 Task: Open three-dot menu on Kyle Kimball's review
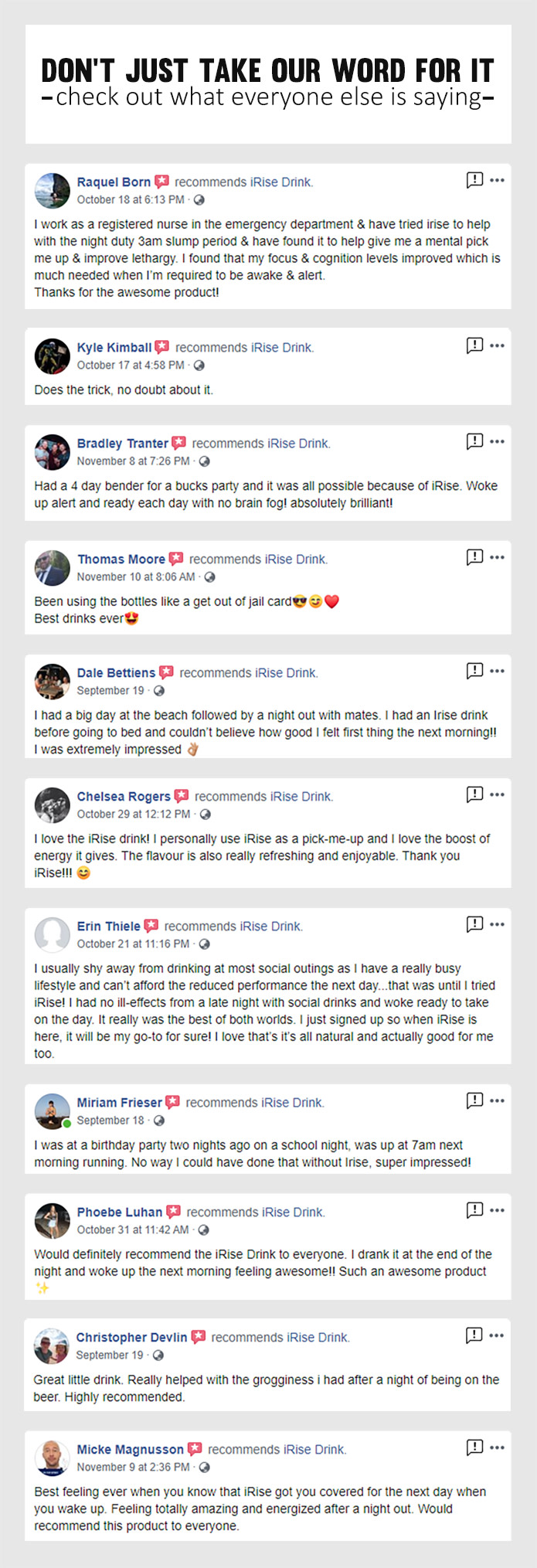pyautogui.click(x=497, y=345)
